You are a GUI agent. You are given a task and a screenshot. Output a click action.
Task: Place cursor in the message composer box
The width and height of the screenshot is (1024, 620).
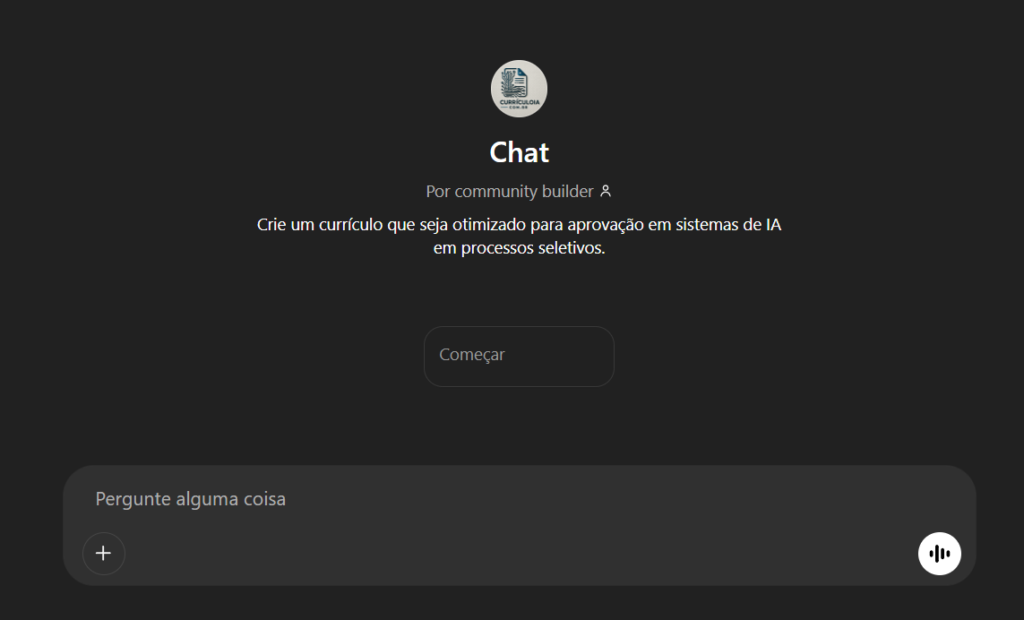(x=519, y=499)
